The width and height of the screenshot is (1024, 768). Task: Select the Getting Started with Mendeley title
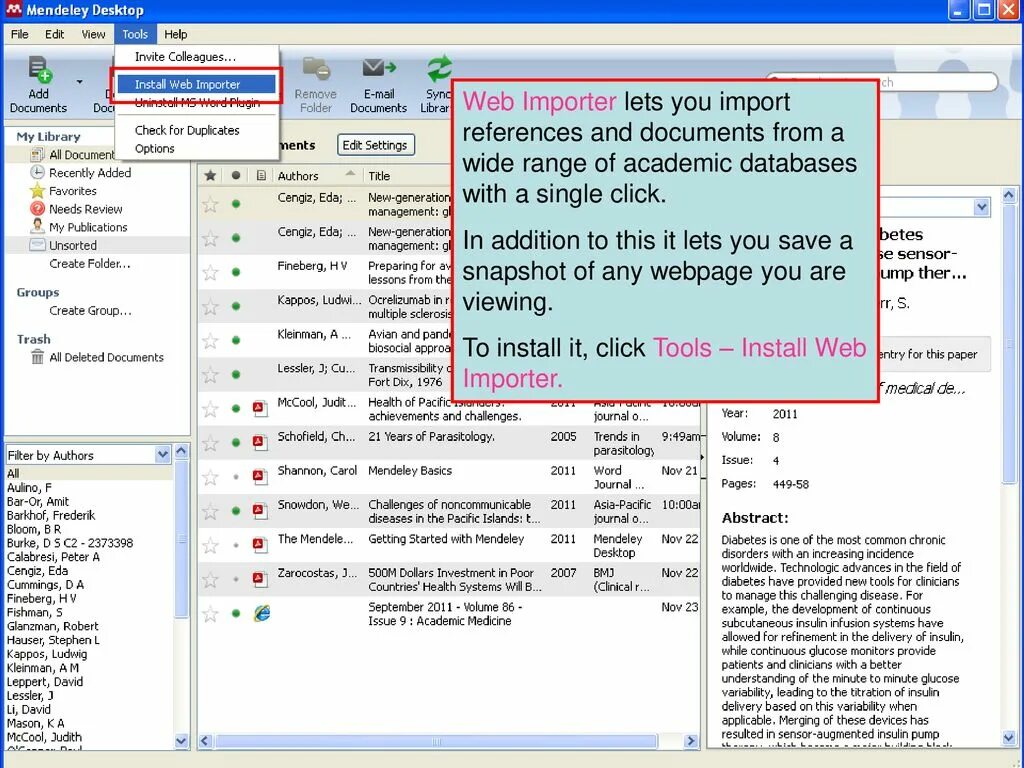tap(446, 539)
